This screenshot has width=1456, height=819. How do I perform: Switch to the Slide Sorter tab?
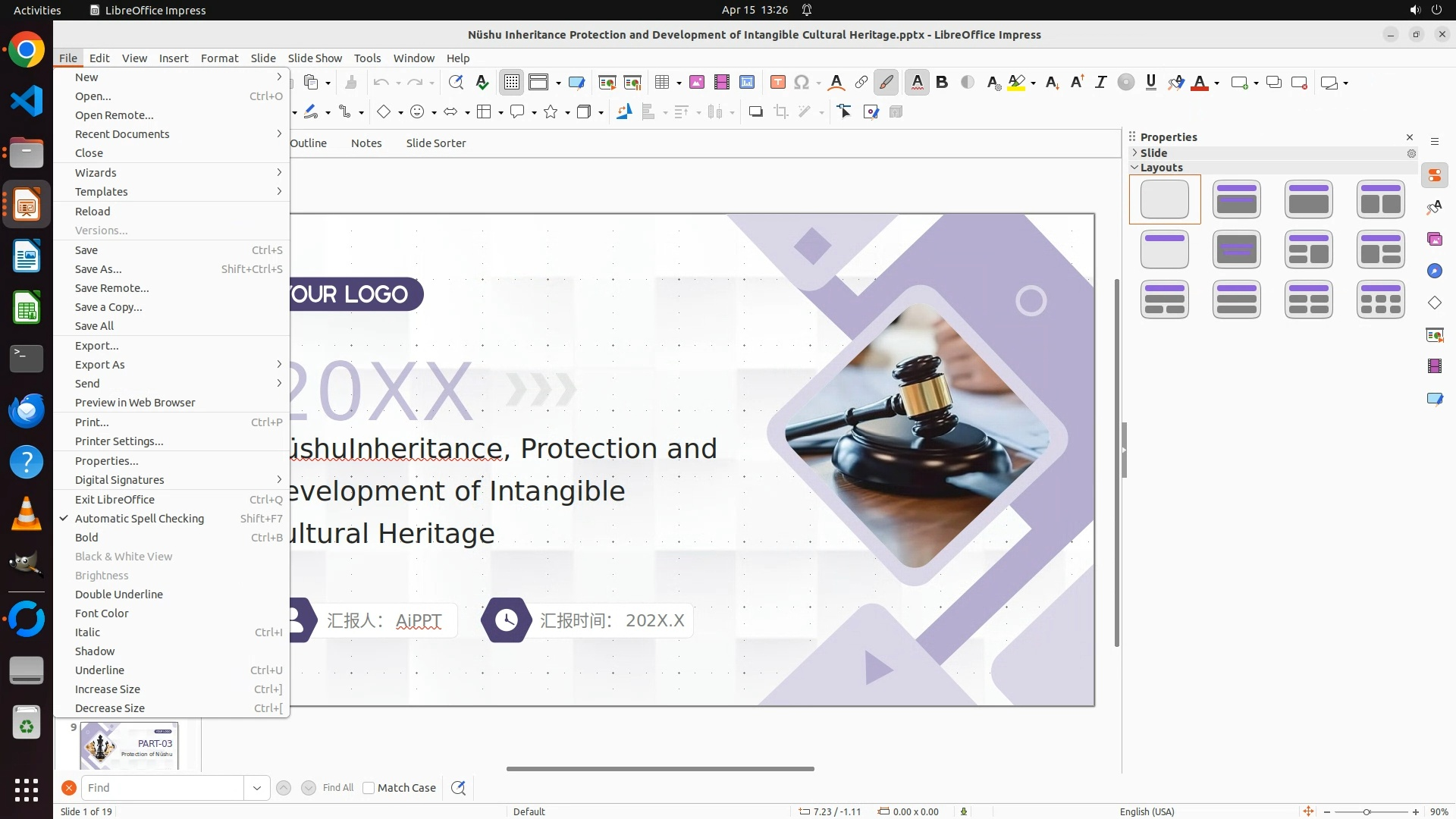[435, 143]
